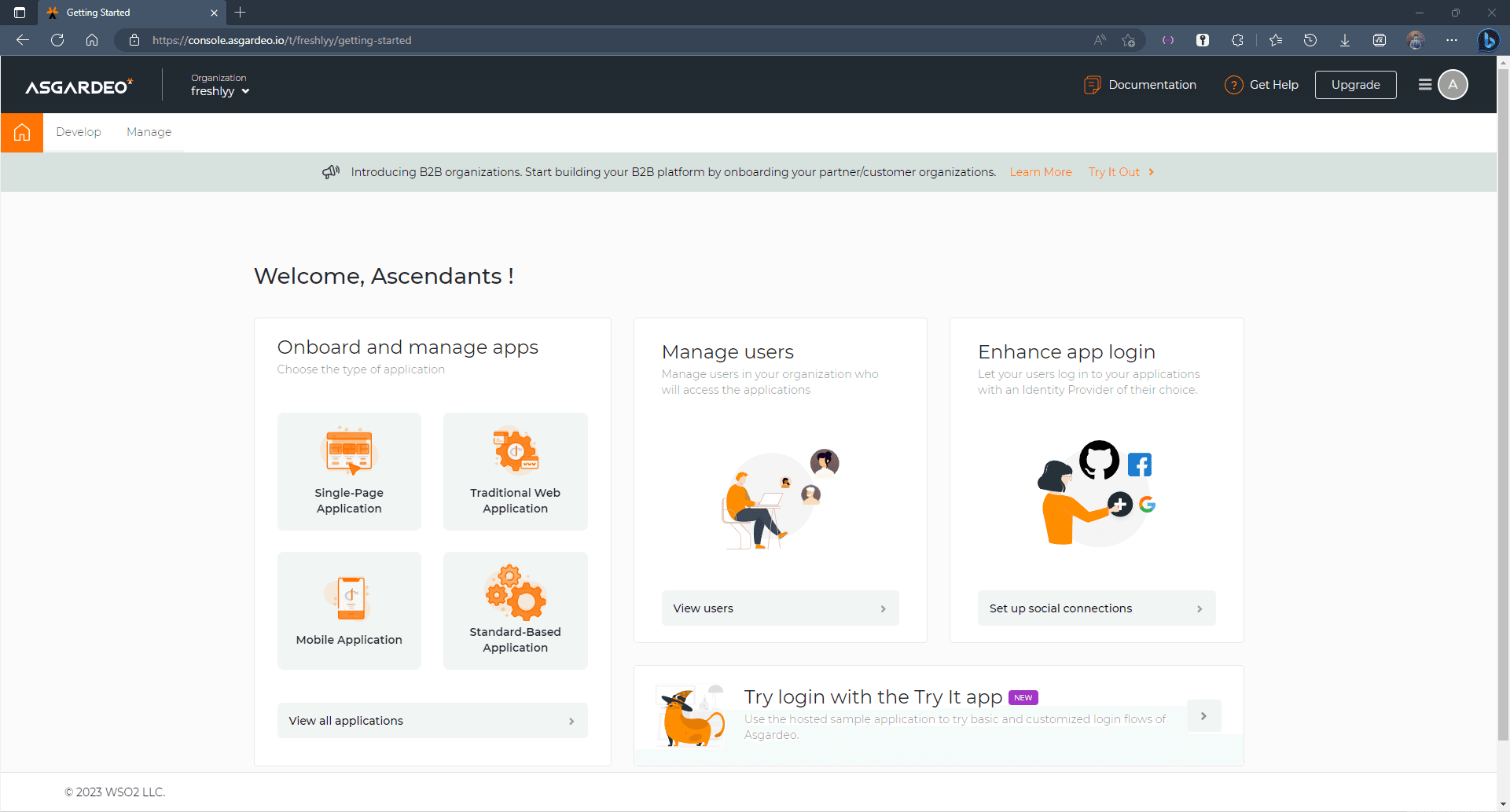Click the Get Help text link
Image resolution: width=1510 pixels, height=812 pixels.
(x=1274, y=85)
